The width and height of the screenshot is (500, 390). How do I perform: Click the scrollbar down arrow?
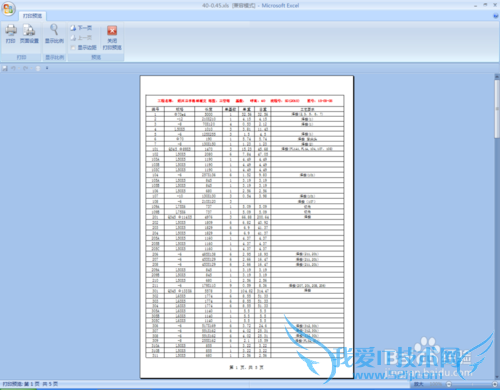497,377
